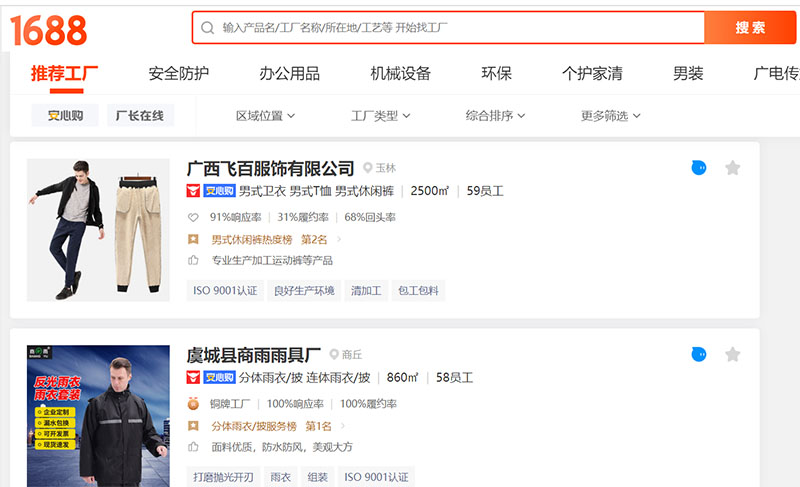Click heart icon next to 91%响应率
The height and width of the screenshot is (487, 800).
[x=193, y=217]
